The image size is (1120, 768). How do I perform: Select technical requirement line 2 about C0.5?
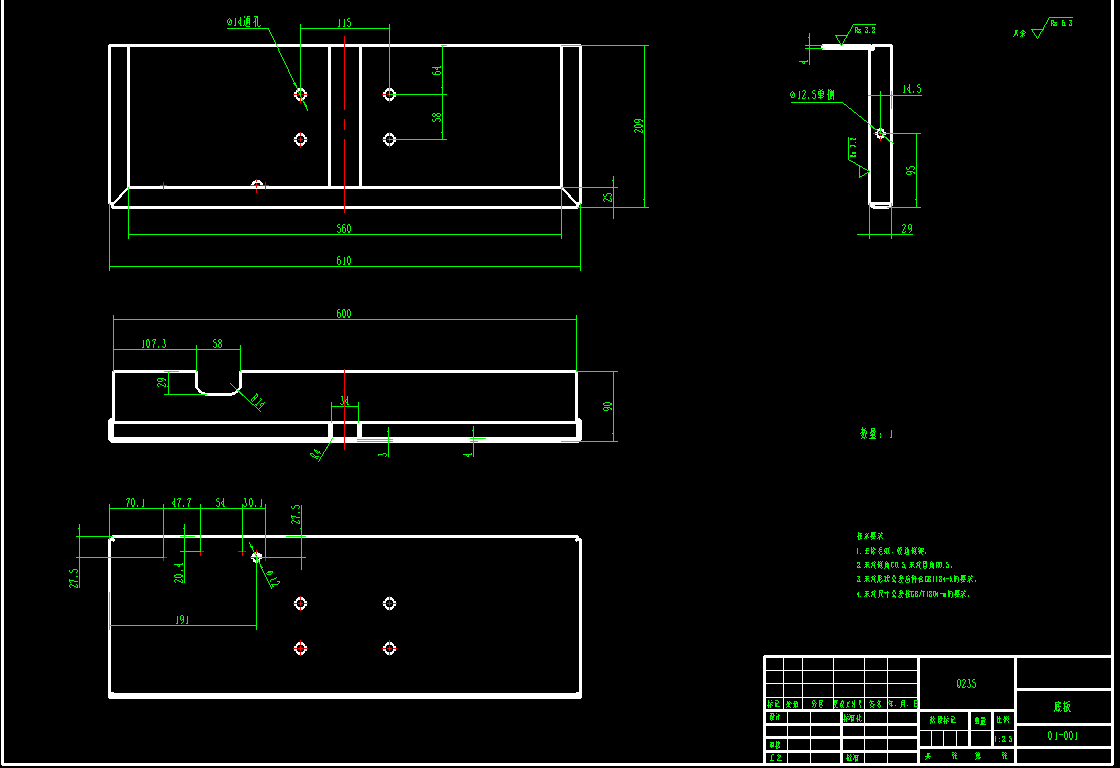pyautogui.click(x=905, y=565)
